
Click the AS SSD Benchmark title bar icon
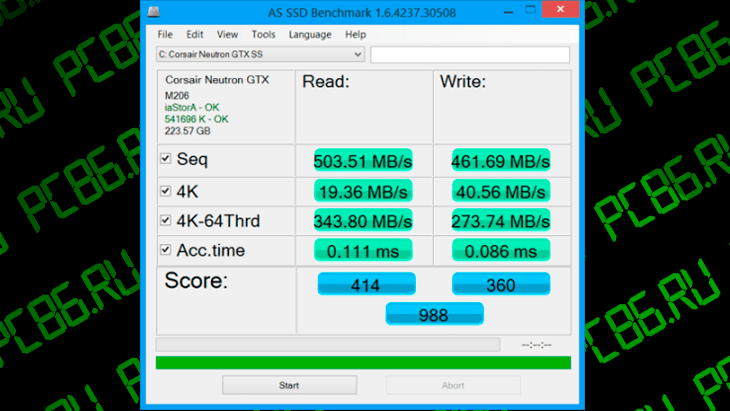(154, 12)
